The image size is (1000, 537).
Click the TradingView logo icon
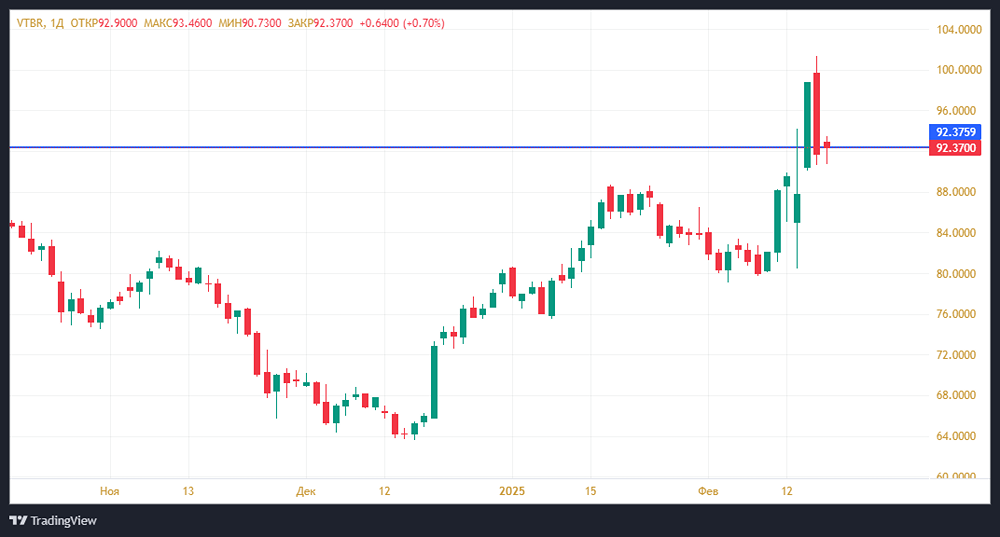click(17, 520)
